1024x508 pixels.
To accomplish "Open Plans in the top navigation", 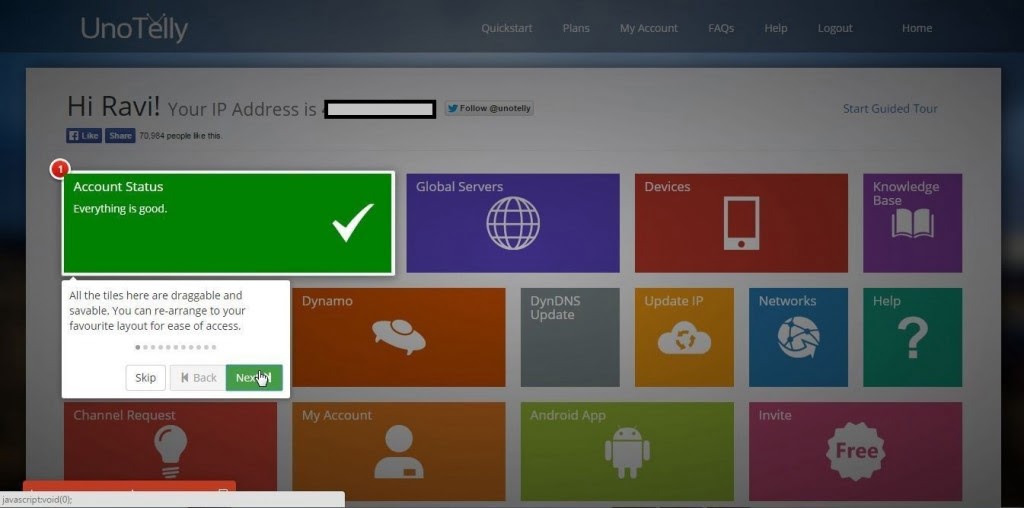I will coord(576,28).
